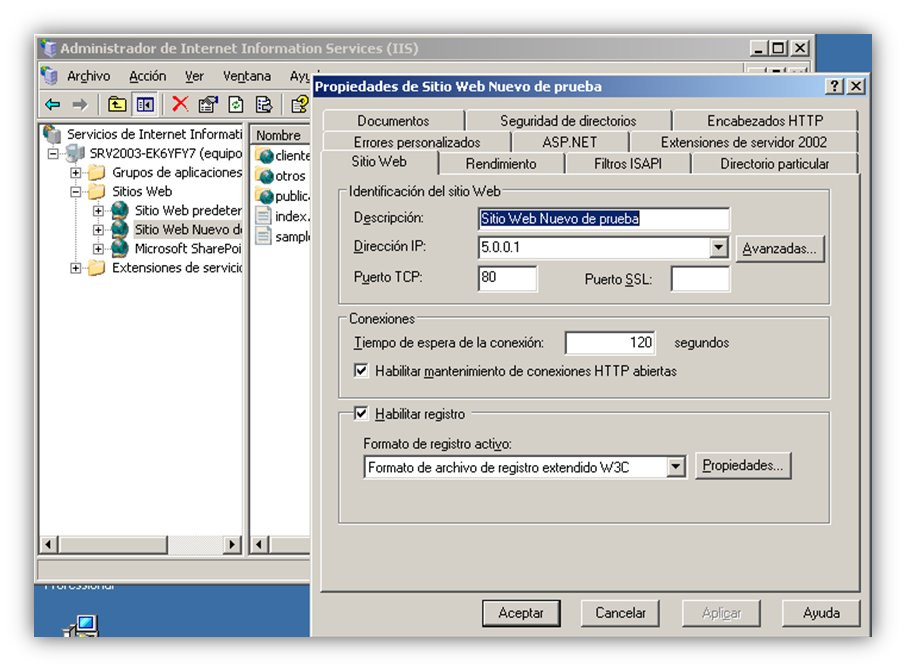This screenshot has width=906, height=671.
Task: Open the Dirección IP dropdown arrow
Action: pyautogui.click(x=718, y=247)
